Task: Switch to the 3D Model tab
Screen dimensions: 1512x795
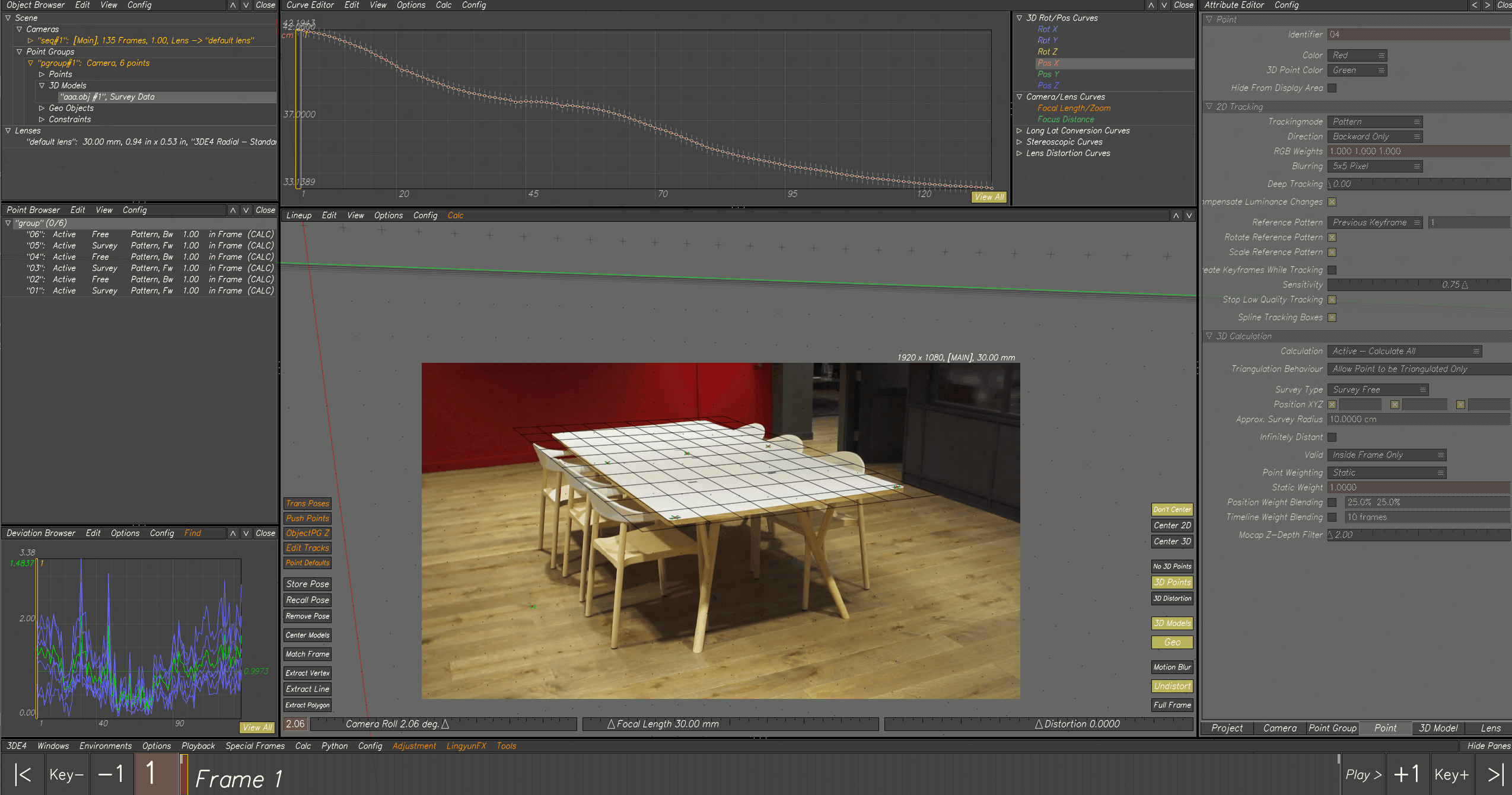Action: (1437, 729)
